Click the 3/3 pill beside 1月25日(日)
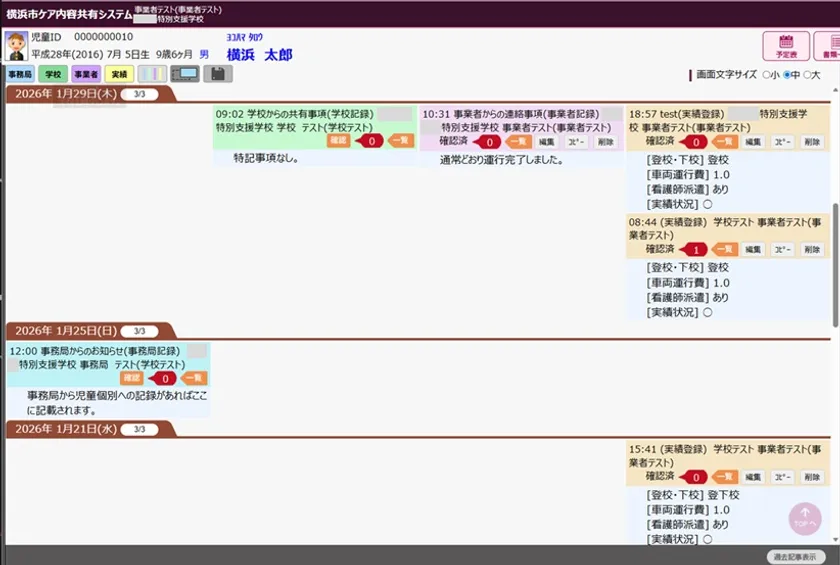The image size is (840, 565). click(139, 332)
